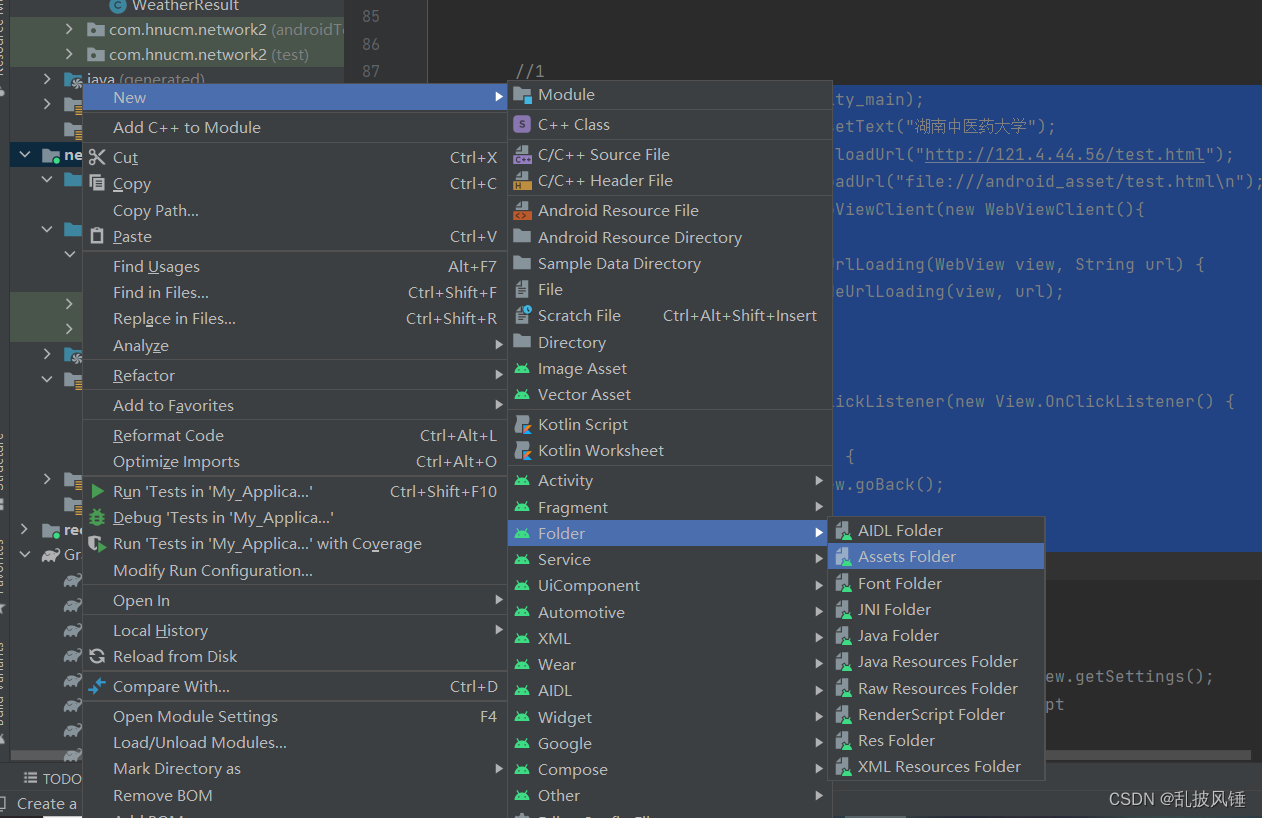Image resolution: width=1262 pixels, height=818 pixels.
Task: Click the Kotlin Worksheet icon
Action: 522,451
